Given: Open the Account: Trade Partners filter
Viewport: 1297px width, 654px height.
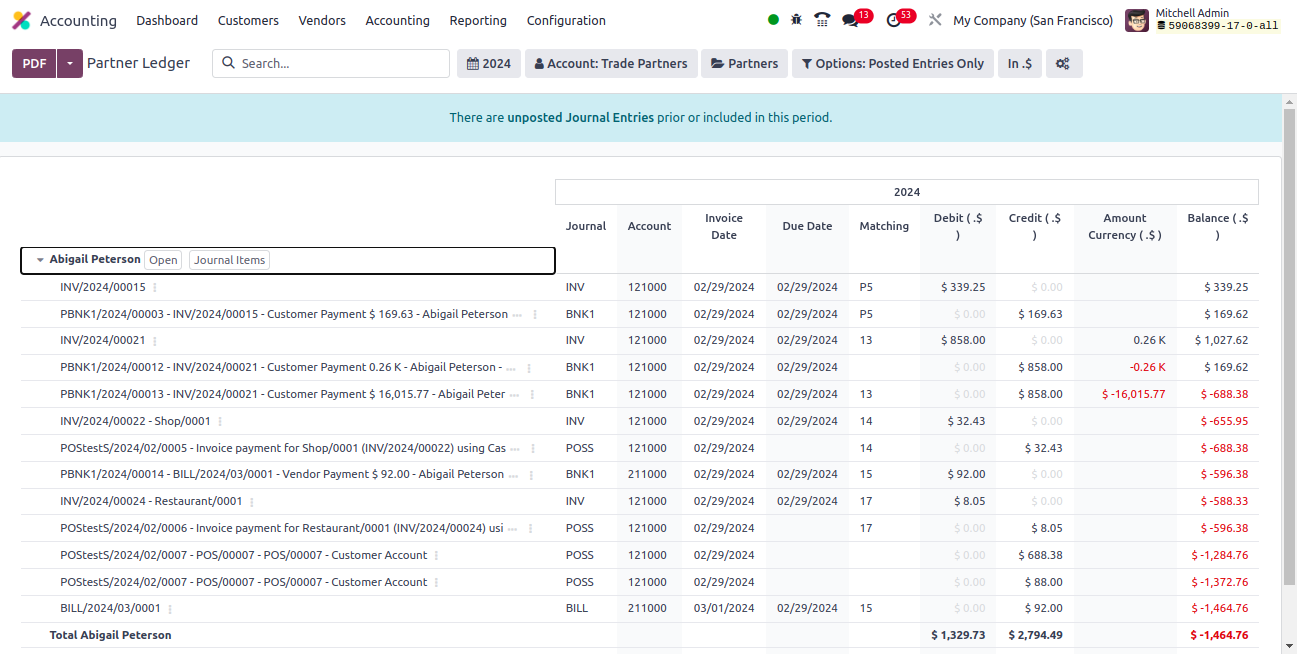Looking at the screenshot, I should (611, 63).
